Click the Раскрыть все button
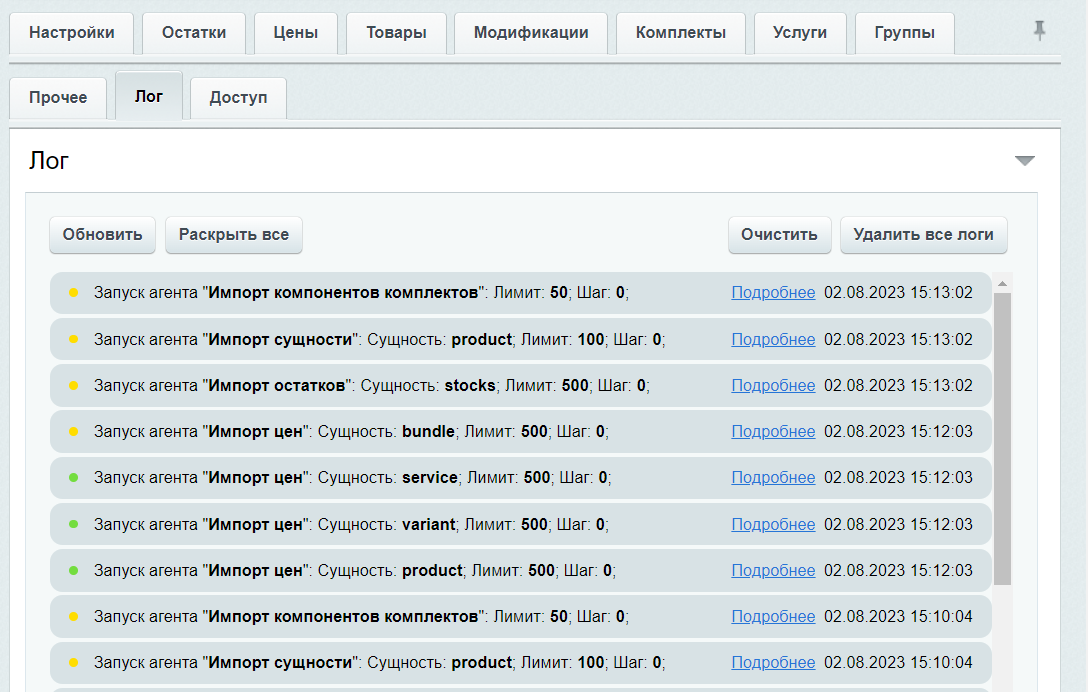Viewport: 1088px width, 692px height. click(233, 235)
